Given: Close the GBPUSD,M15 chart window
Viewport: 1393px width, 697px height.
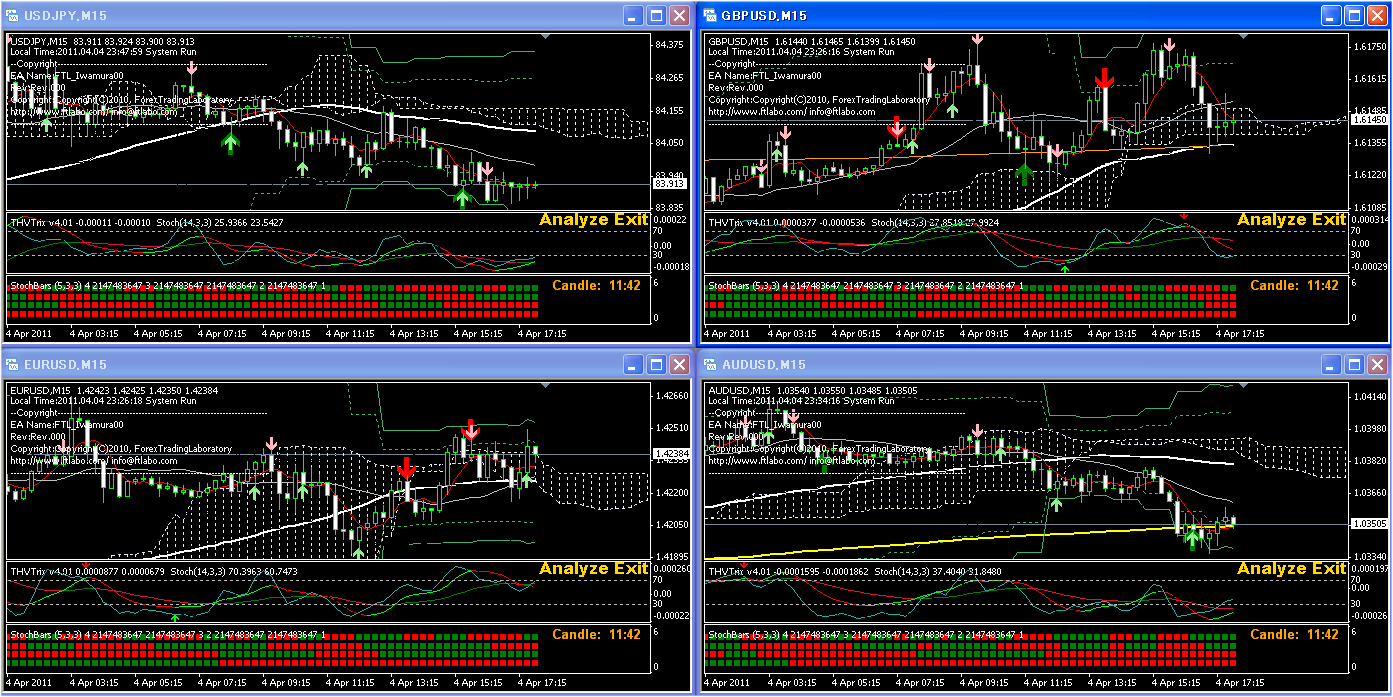Looking at the screenshot, I should pos(1377,16).
